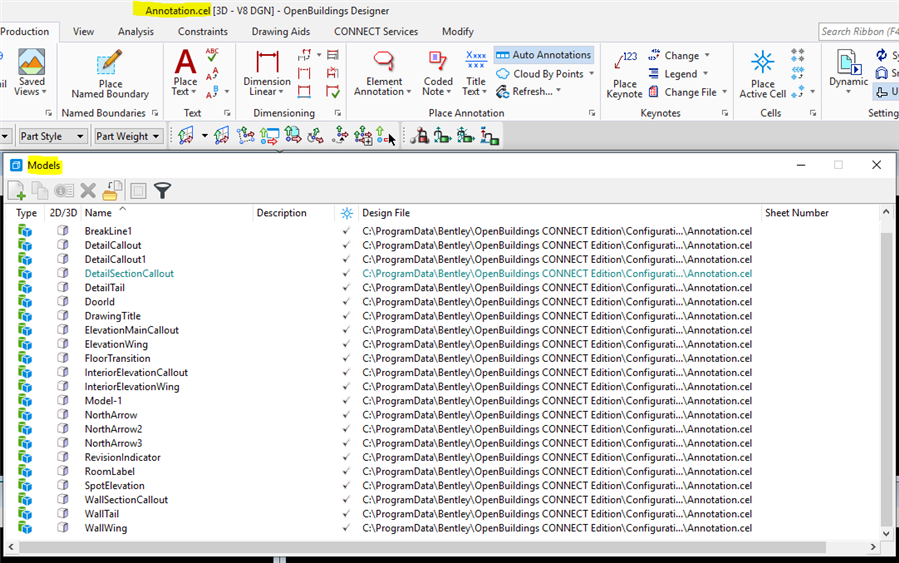Click the Element Annotation bubble icon

(x=384, y=61)
